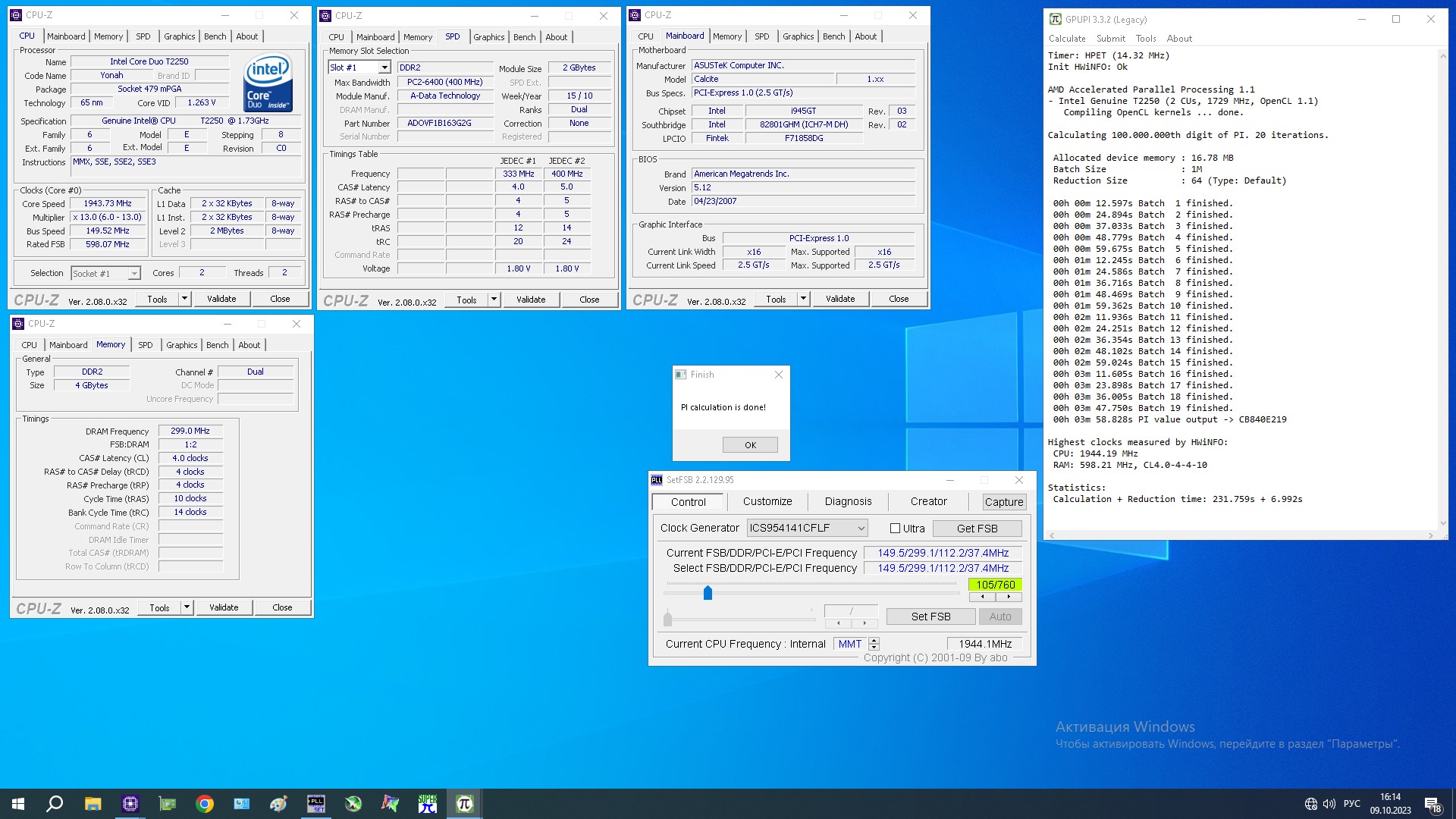1456x819 pixels.
Task: Click Validate in Memory tab CPU-Z window
Action: coord(224,607)
